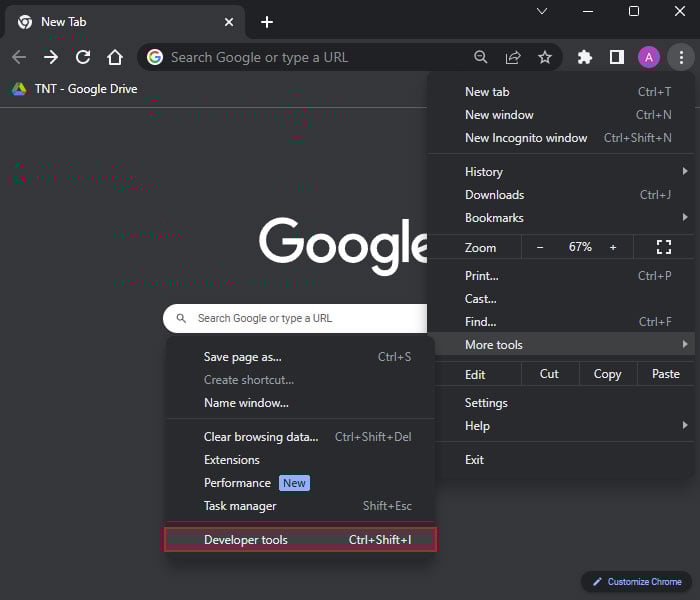Choose Clear browsing data option

click(x=261, y=437)
